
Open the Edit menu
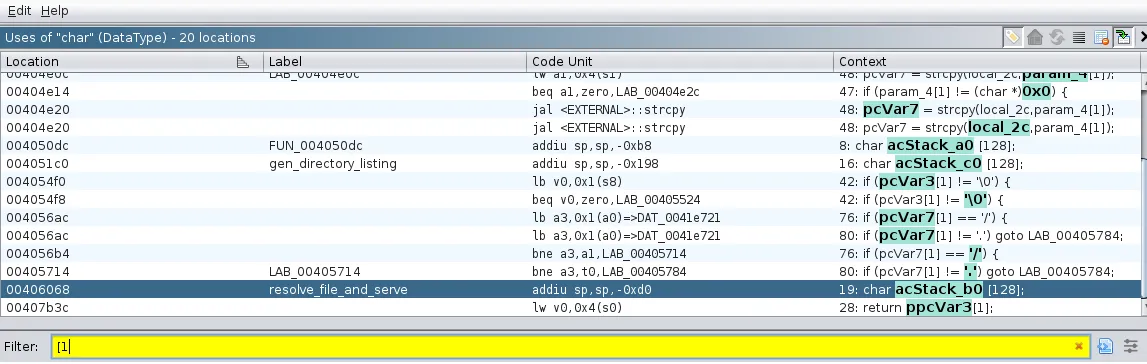[x=19, y=11]
